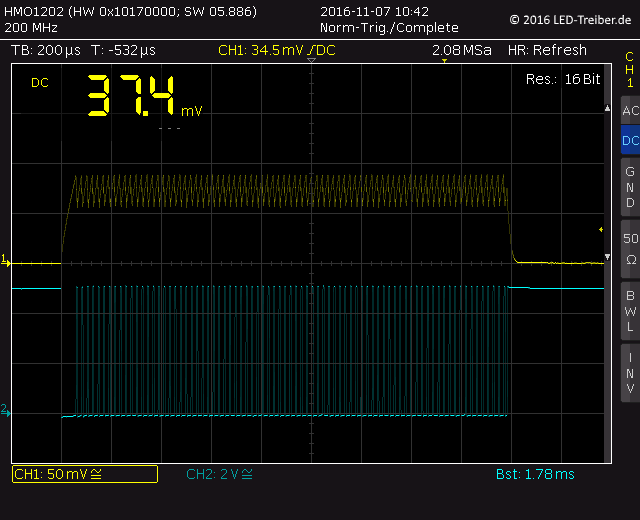Select the CH1 50 mV channel label
Viewport: 640px width, 520px height.
[x=84, y=474]
